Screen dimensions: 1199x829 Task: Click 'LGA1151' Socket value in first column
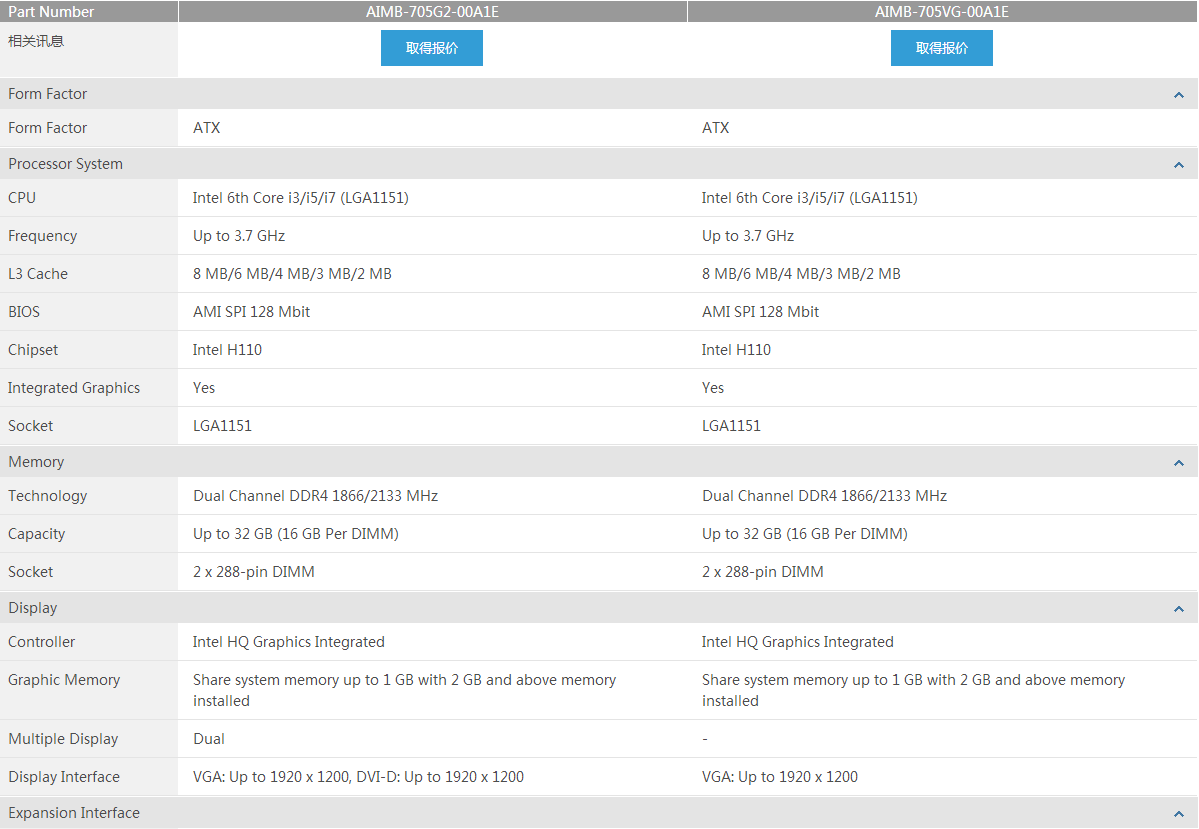click(x=222, y=426)
